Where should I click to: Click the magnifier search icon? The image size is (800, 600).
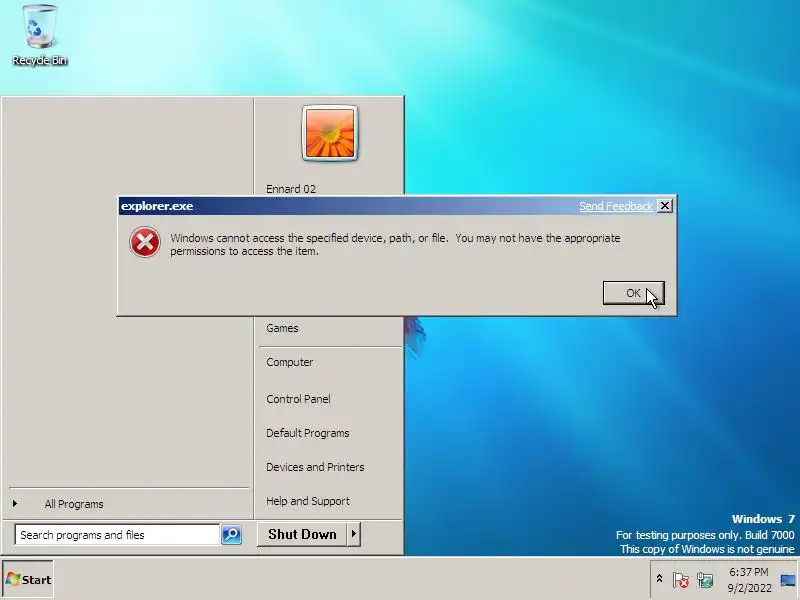(232, 535)
